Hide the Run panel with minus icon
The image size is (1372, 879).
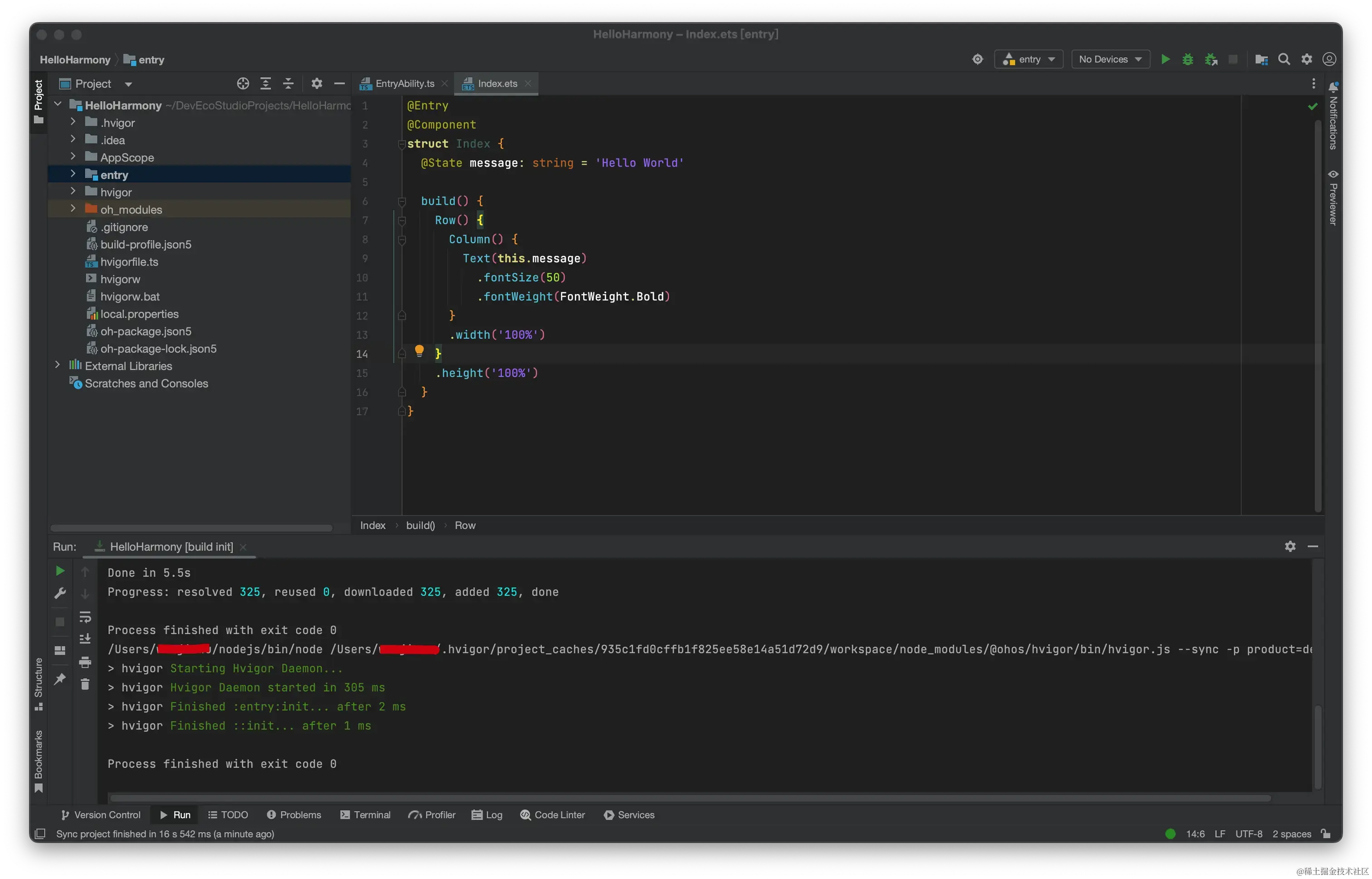1313,547
